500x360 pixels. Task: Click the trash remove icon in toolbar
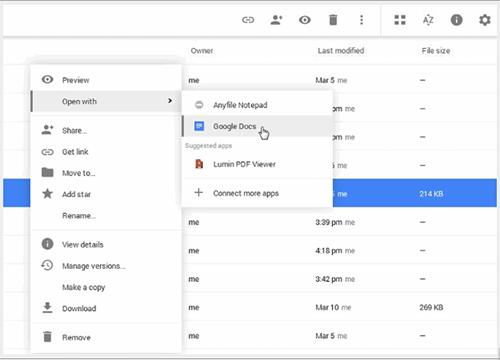[x=333, y=20]
